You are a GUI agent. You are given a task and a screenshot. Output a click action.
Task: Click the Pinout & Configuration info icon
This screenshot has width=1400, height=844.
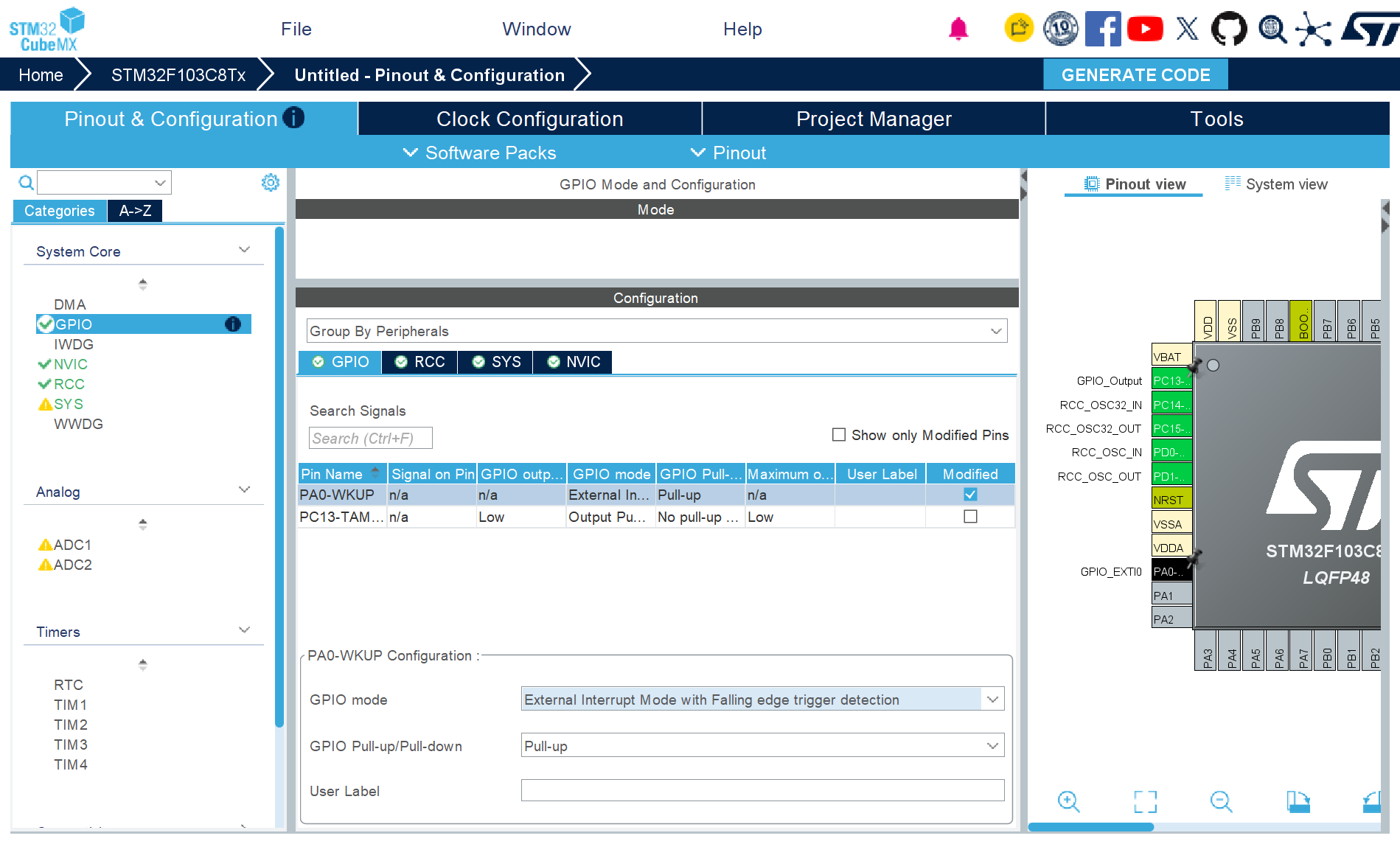click(293, 118)
